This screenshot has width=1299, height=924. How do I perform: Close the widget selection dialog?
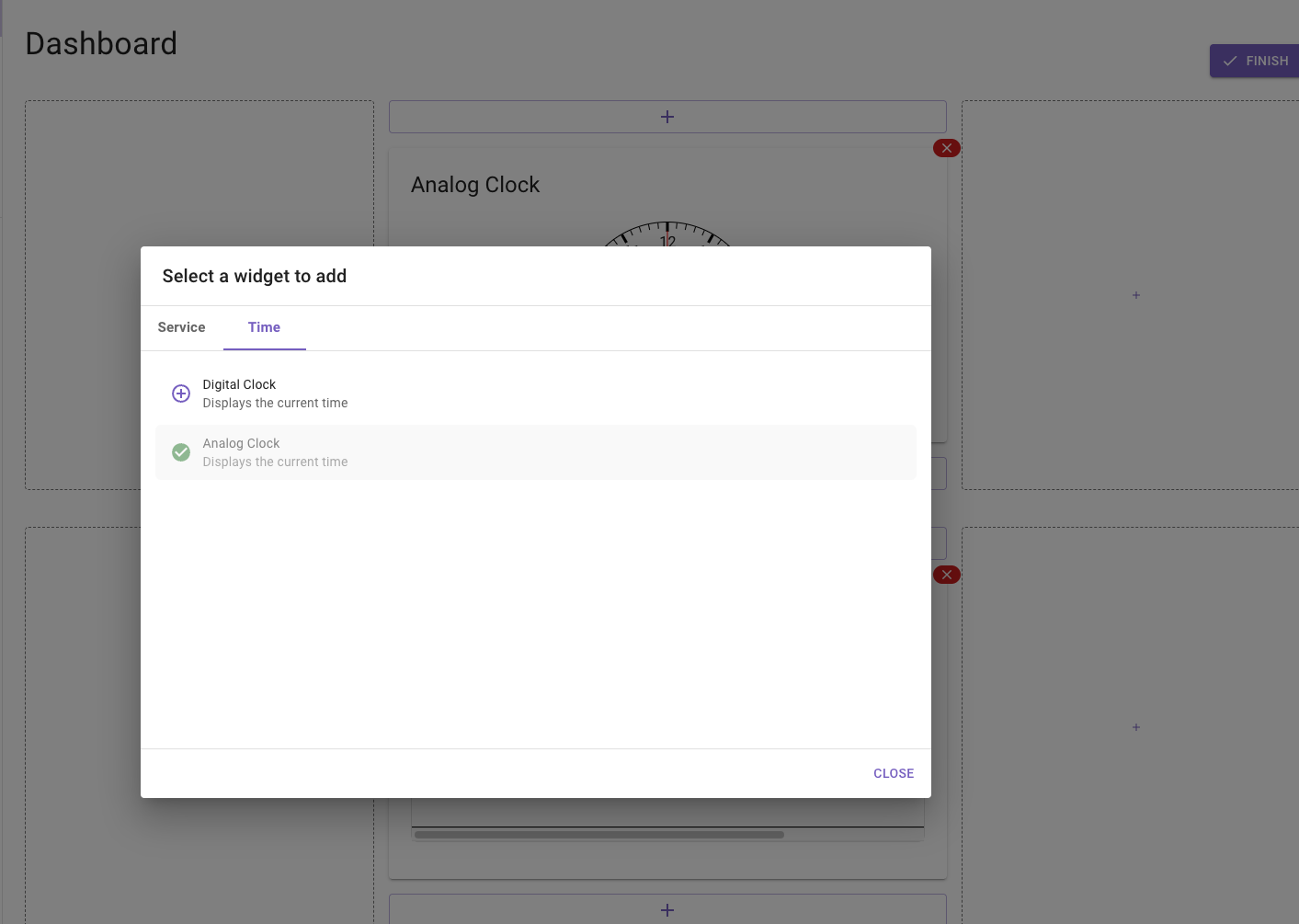tap(894, 773)
